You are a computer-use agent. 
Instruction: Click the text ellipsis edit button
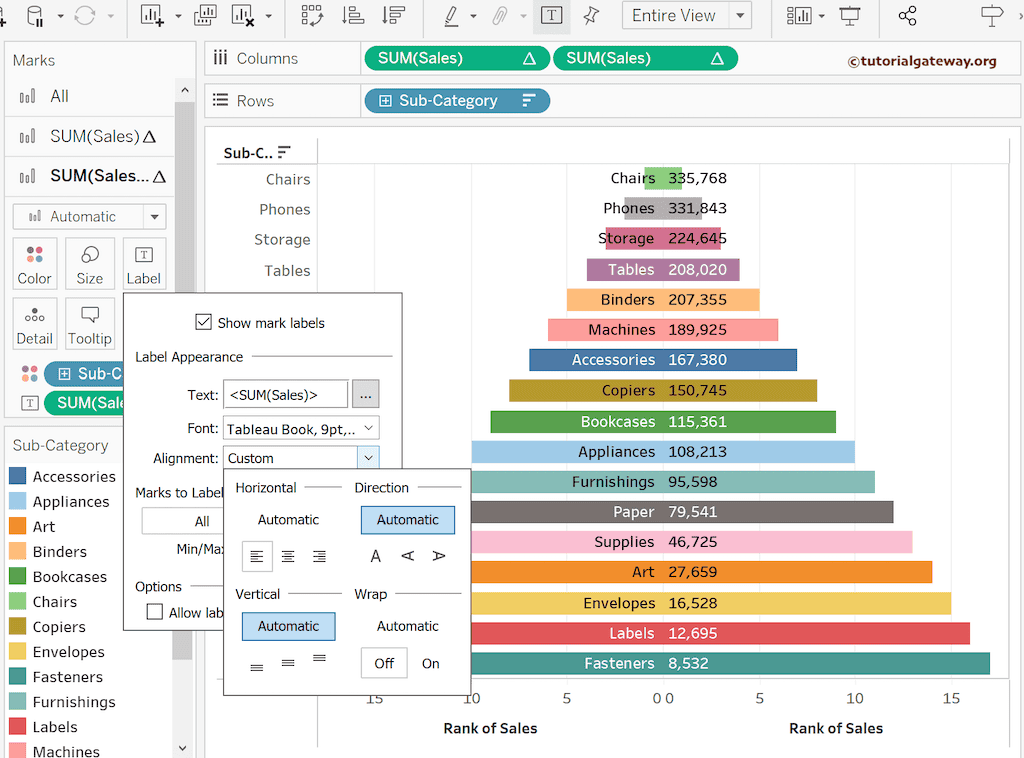click(x=365, y=395)
